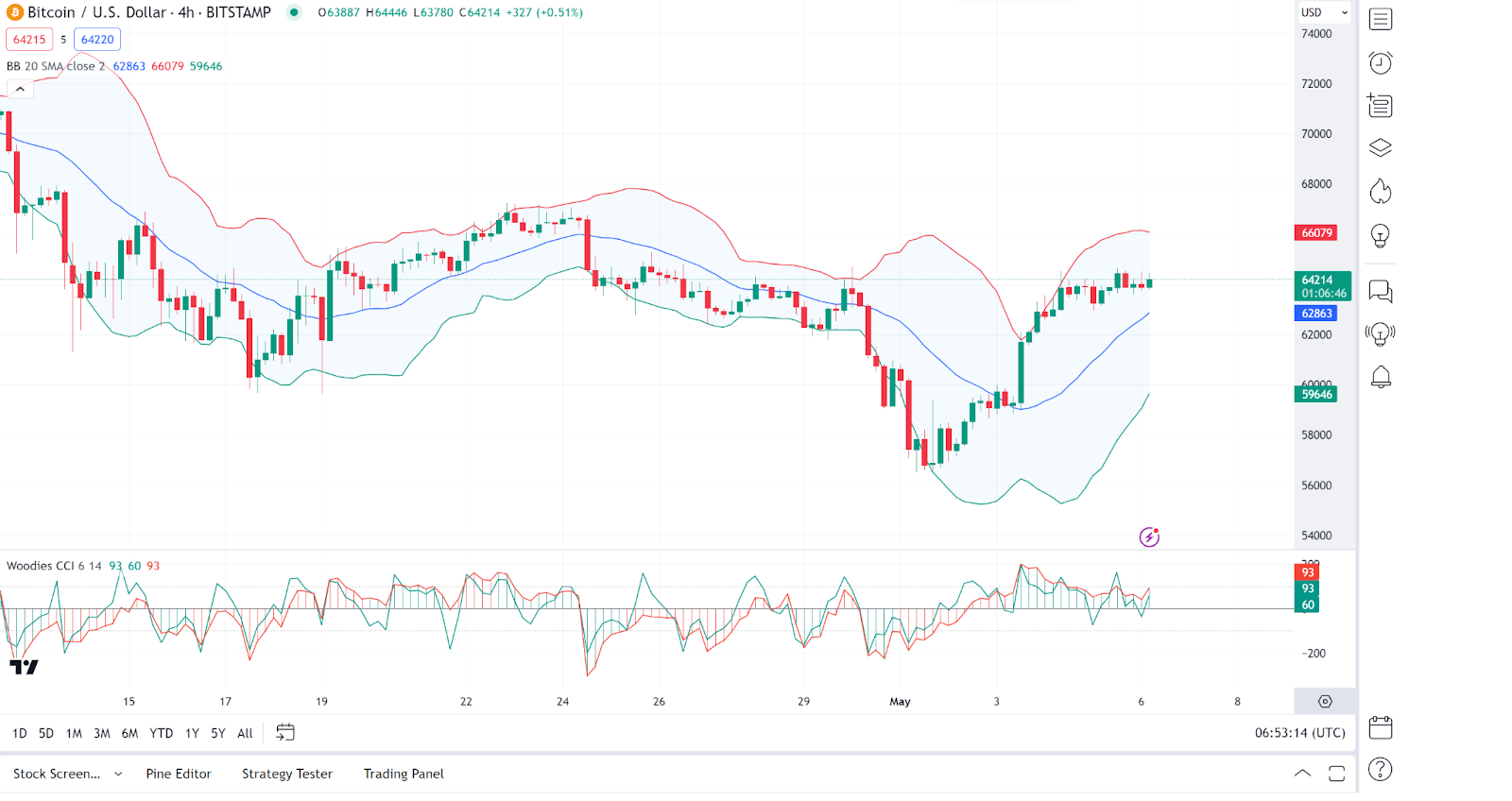The height and width of the screenshot is (801, 1512).
Task: Select the All time range
Action: coord(245,733)
